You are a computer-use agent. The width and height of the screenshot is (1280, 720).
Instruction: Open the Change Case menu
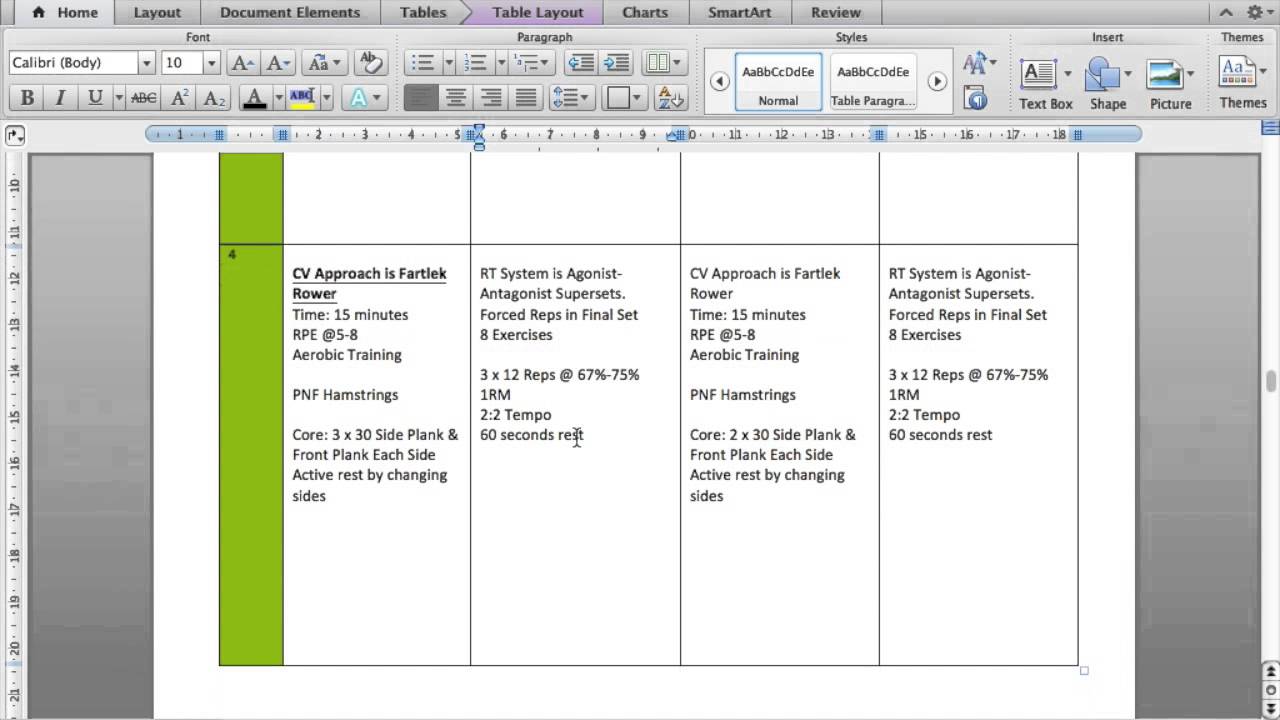[x=324, y=63]
